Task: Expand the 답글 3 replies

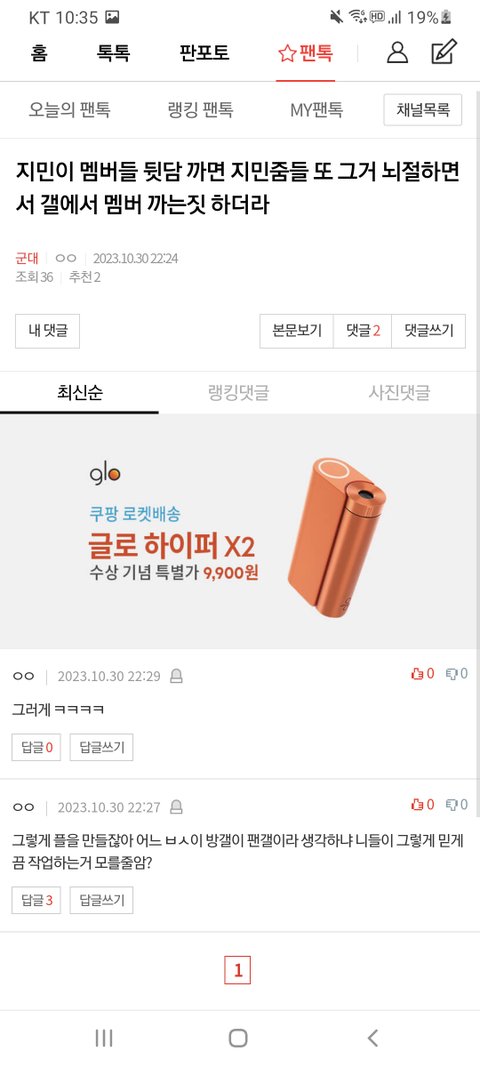Action: (x=37, y=900)
